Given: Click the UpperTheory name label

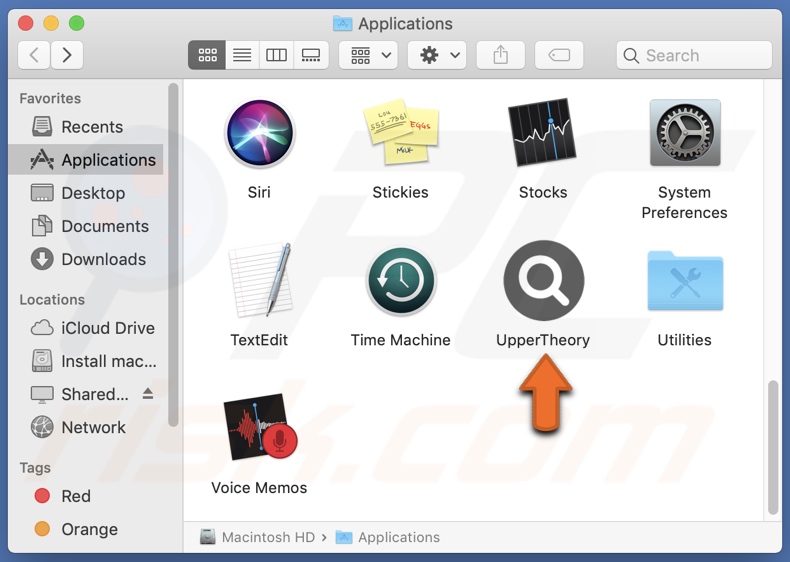Looking at the screenshot, I should coord(543,340).
